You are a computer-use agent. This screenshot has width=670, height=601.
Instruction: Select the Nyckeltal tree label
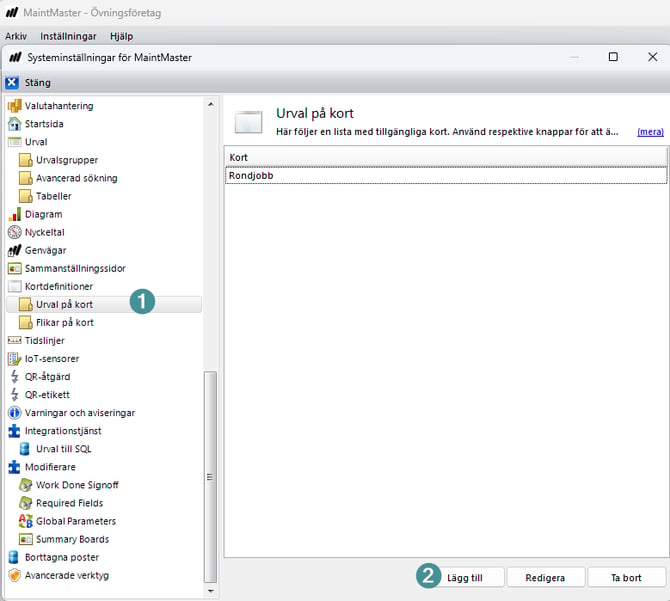44,232
